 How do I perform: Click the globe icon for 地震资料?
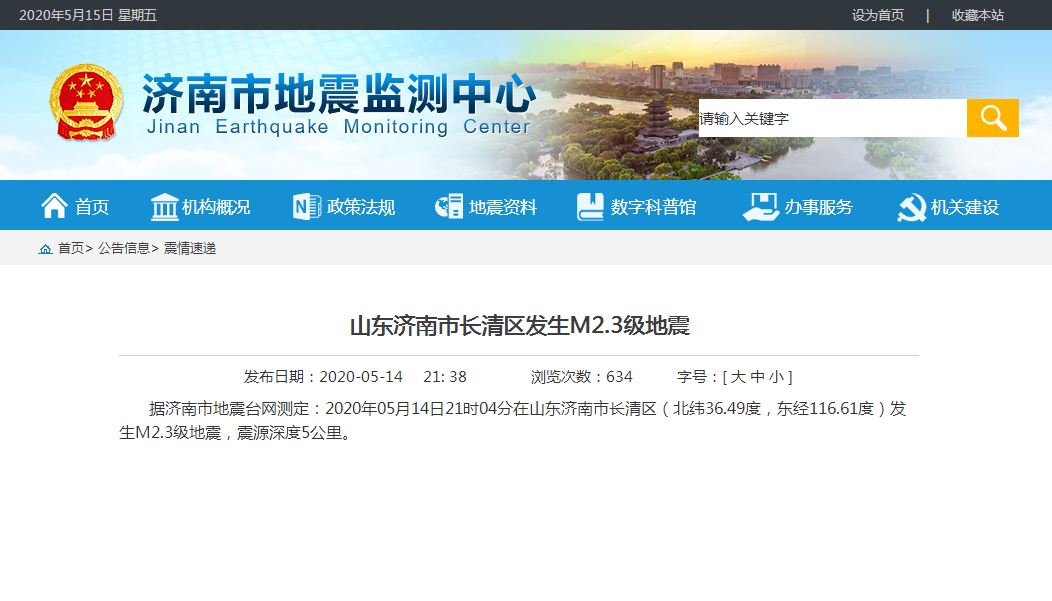[449, 207]
